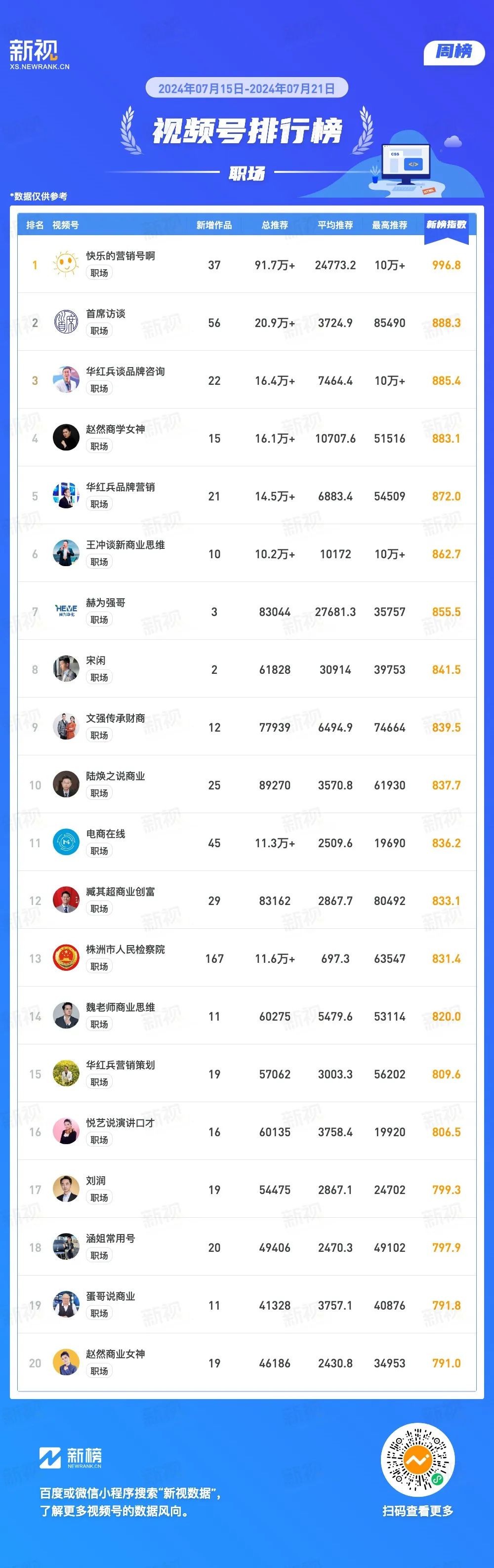This screenshot has width=494, height=1568.
Task: Sort by 新榜指数 column header
Action: click(x=446, y=225)
